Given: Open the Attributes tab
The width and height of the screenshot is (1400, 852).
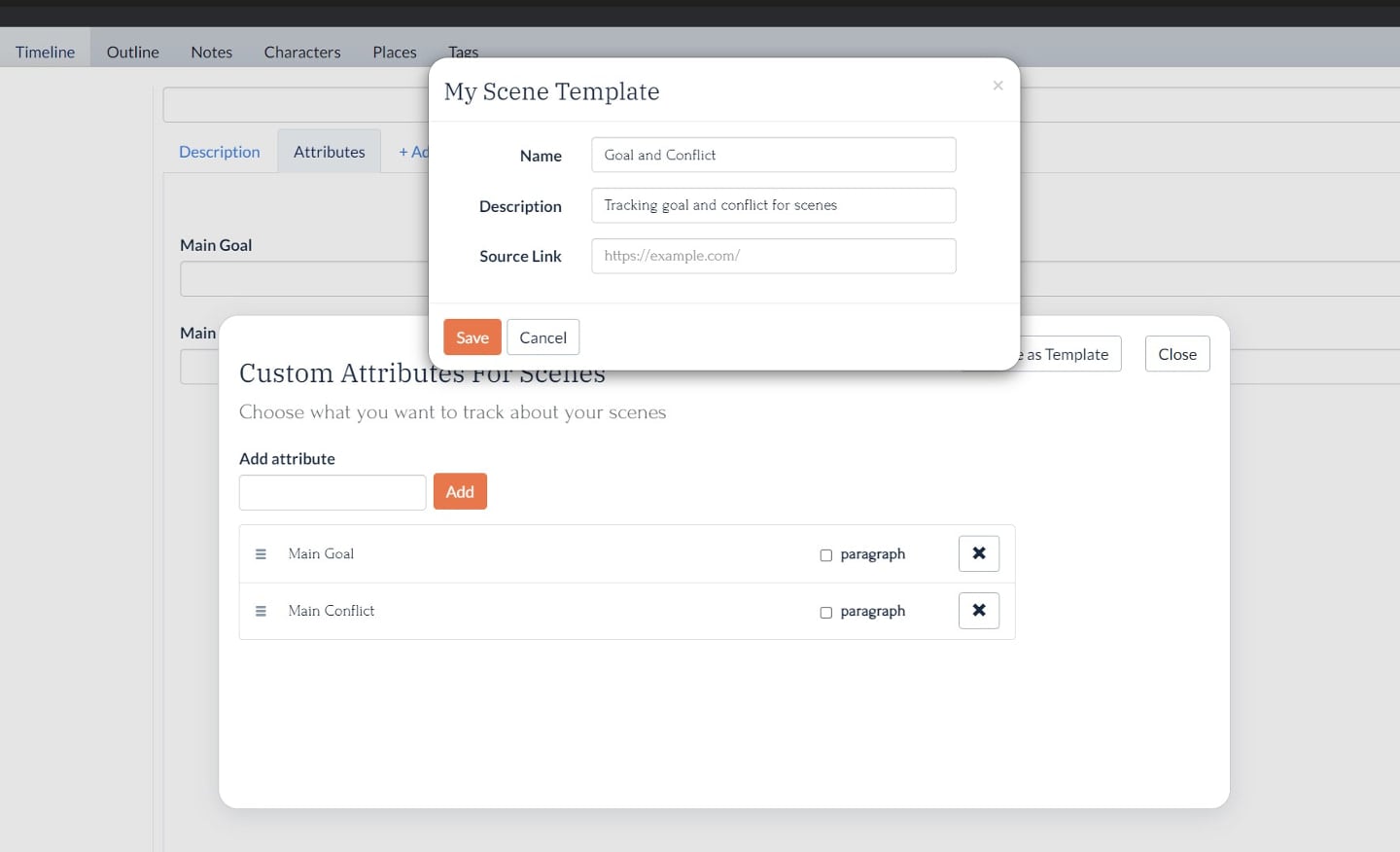Looking at the screenshot, I should pyautogui.click(x=329, y=151).
